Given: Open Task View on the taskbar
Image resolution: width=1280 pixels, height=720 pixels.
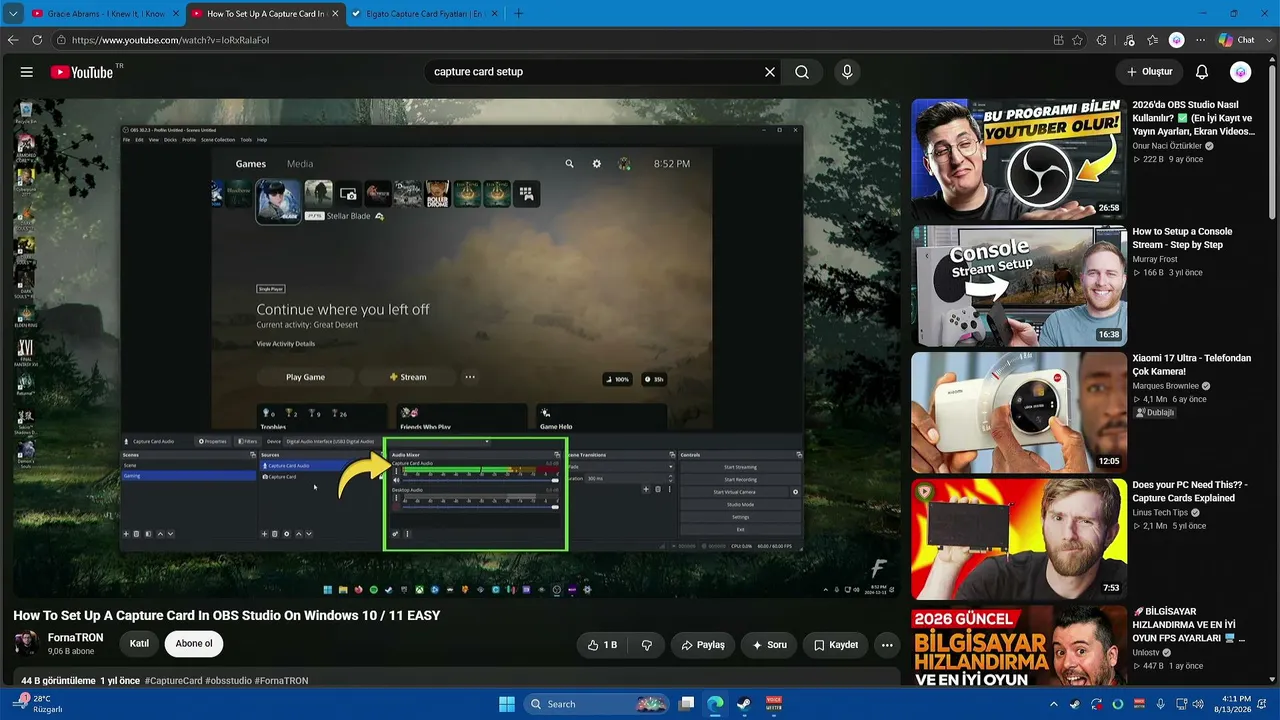Looking at the screenshot, I should tap(686, 704).
